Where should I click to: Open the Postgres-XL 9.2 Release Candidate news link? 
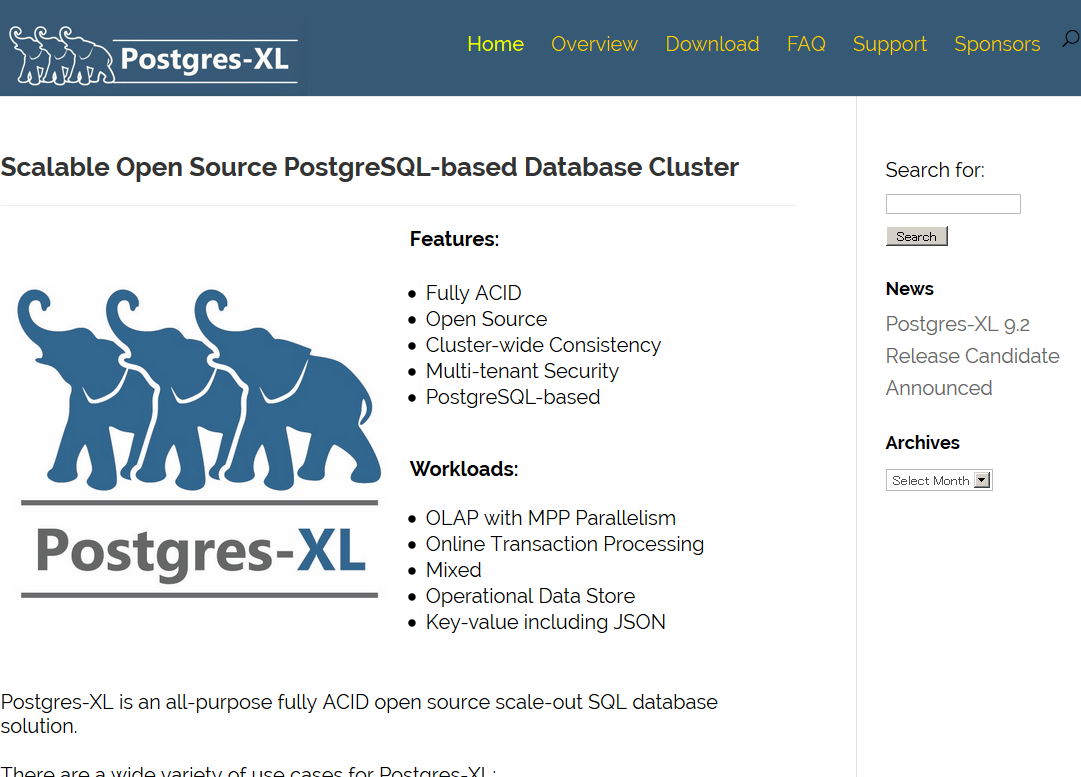coord(972,356)
